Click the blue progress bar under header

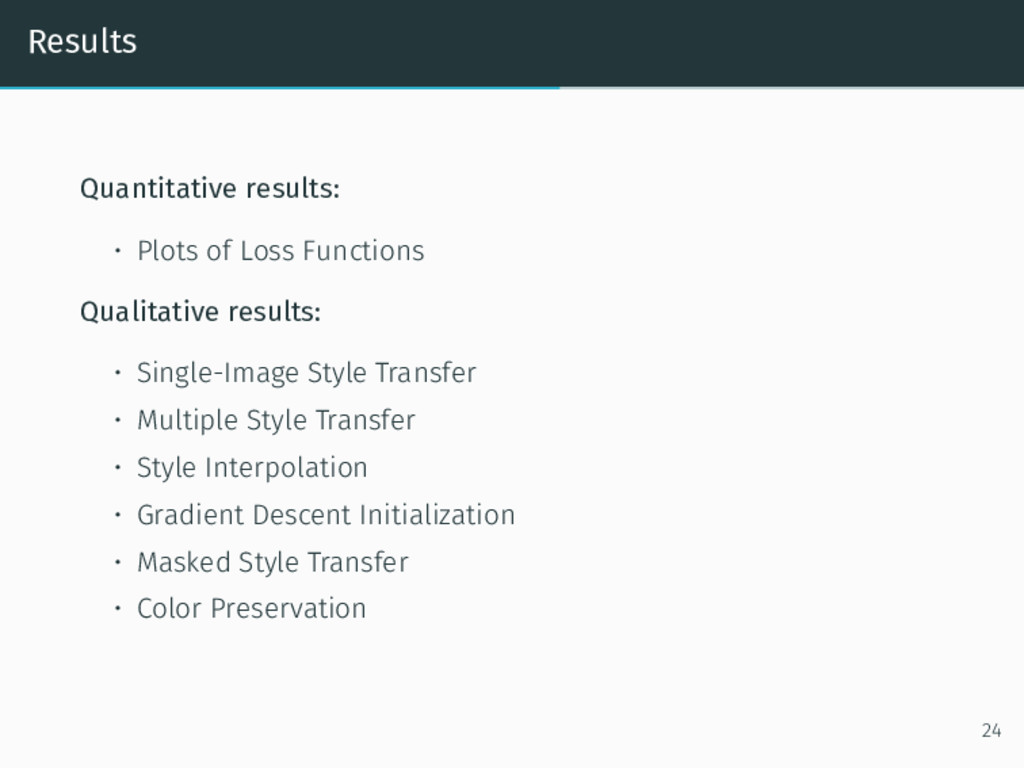(280, 88)
